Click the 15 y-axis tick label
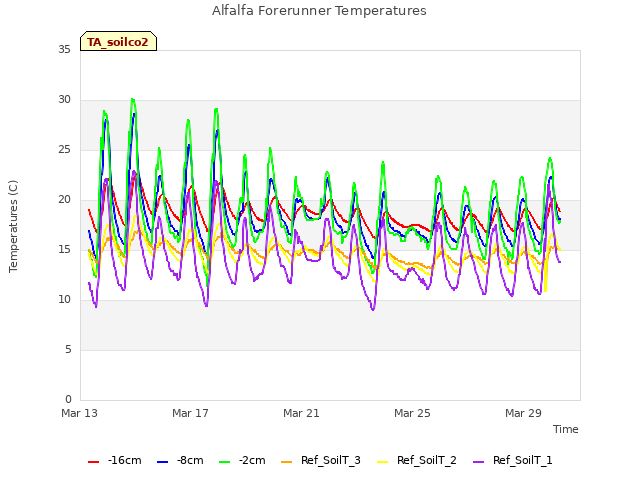640x480 pixels. [x=64, y=249]
